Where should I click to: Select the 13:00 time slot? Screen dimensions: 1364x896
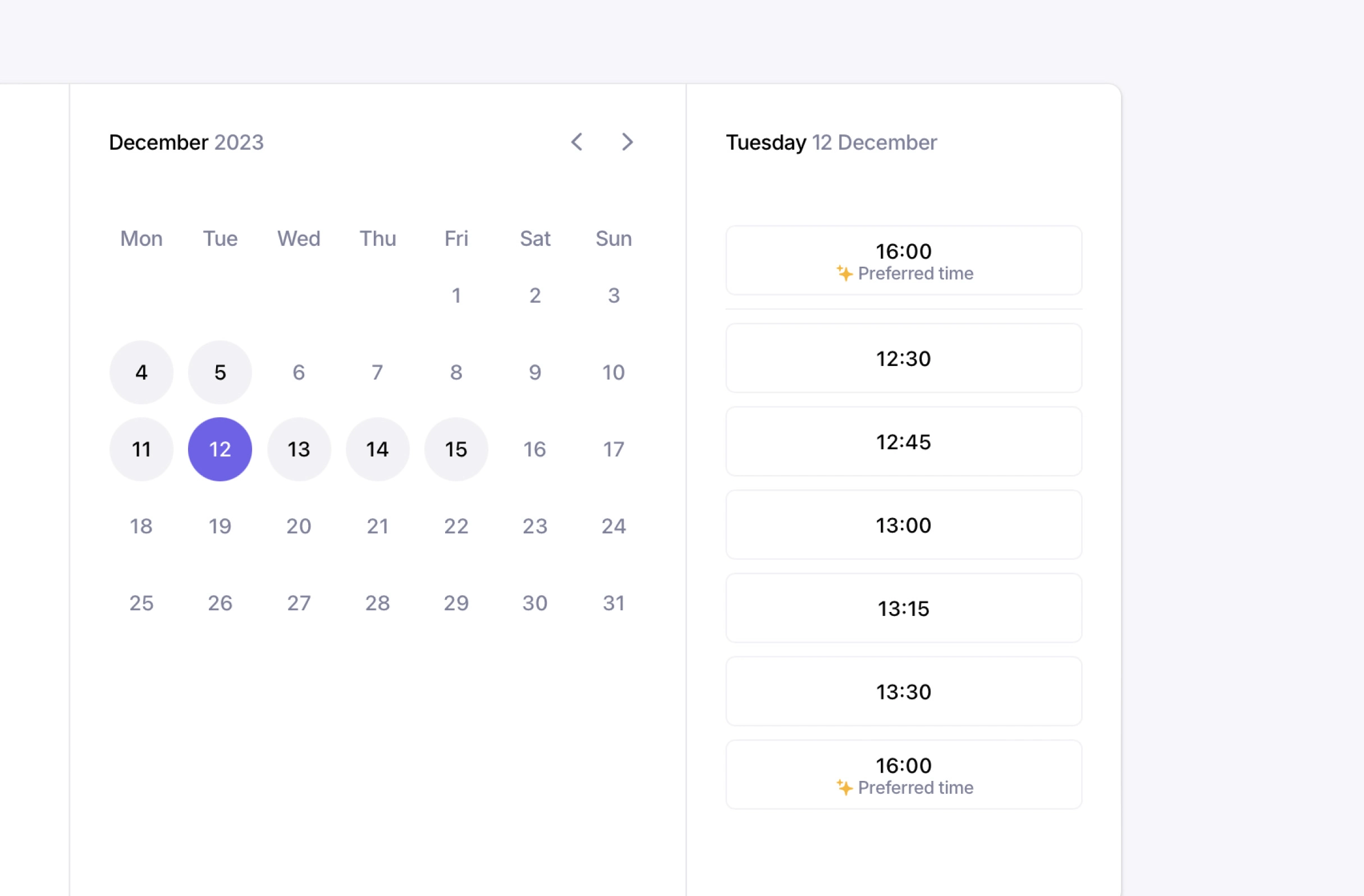click(x=904, y=524)
